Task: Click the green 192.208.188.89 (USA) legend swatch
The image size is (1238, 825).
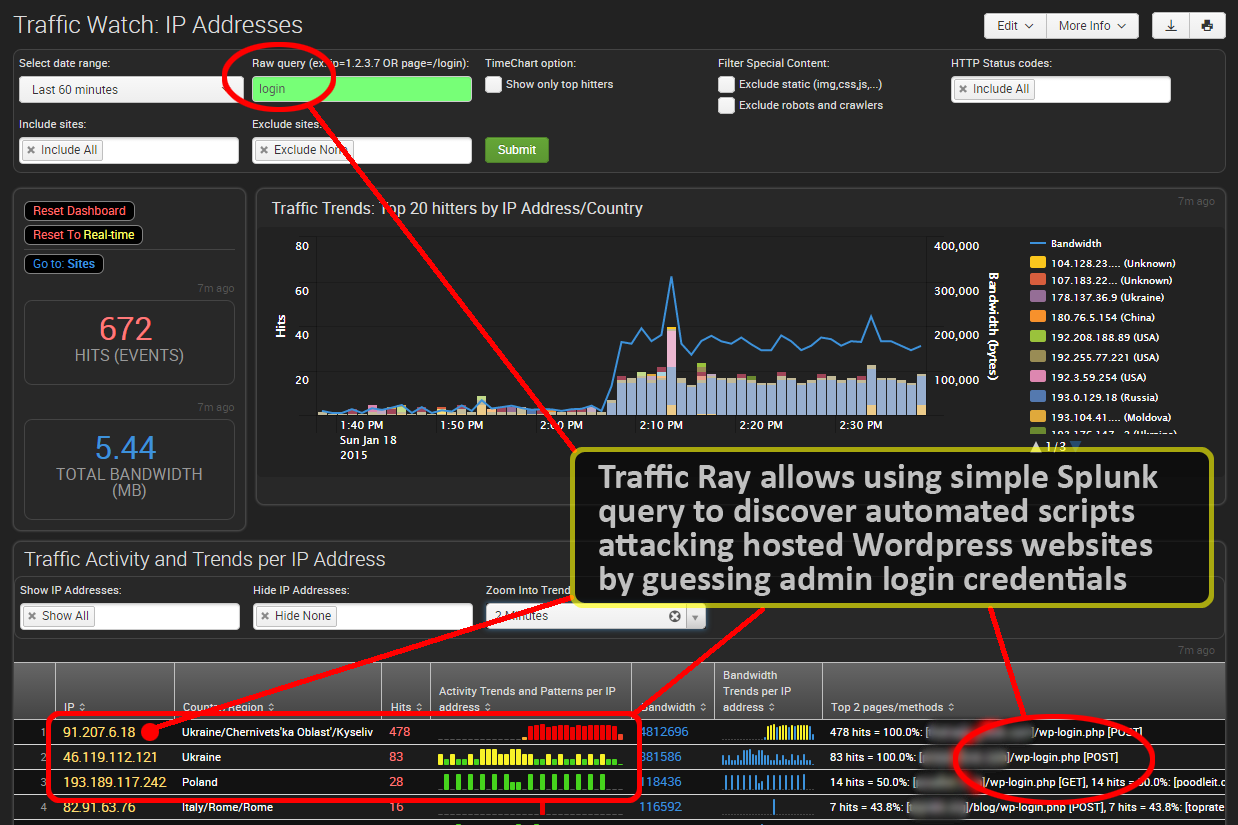Action: coord(1037,337)
